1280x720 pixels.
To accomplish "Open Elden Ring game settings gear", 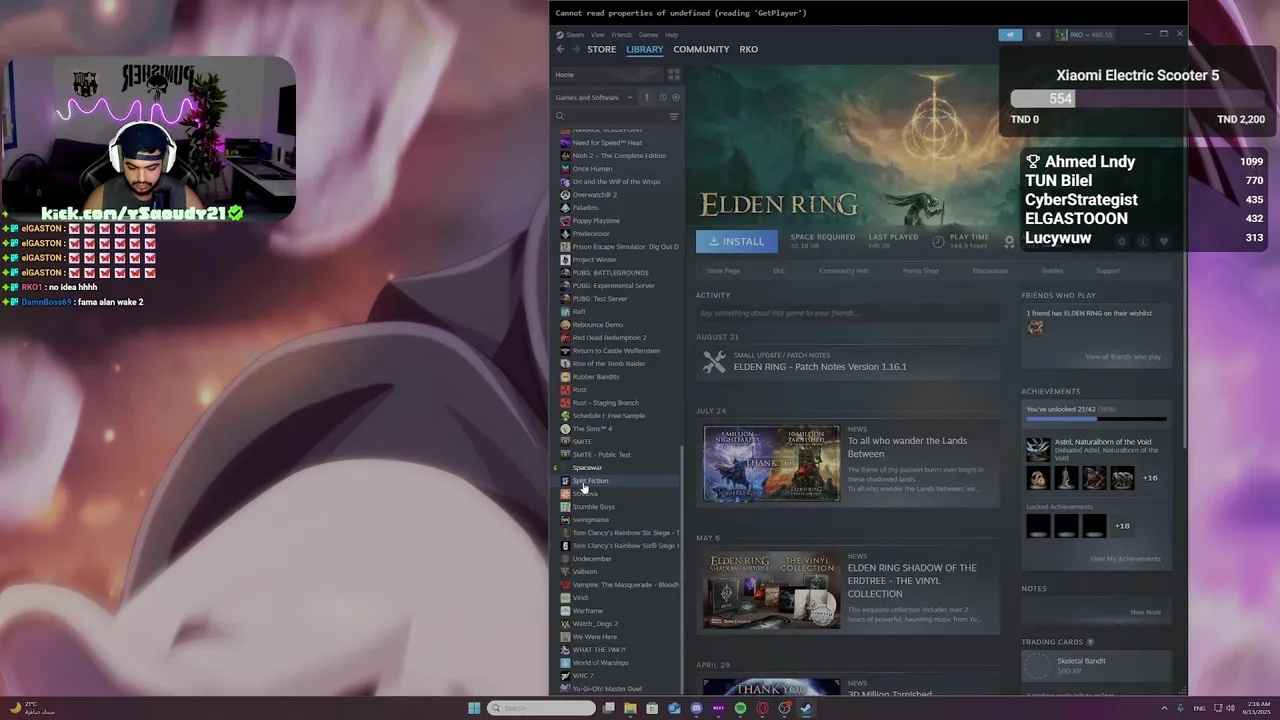I will point(1122,241).
